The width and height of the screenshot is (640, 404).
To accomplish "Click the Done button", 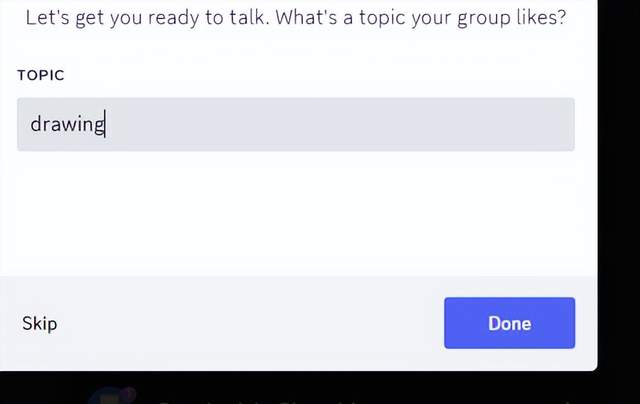I will coord(509,323).
